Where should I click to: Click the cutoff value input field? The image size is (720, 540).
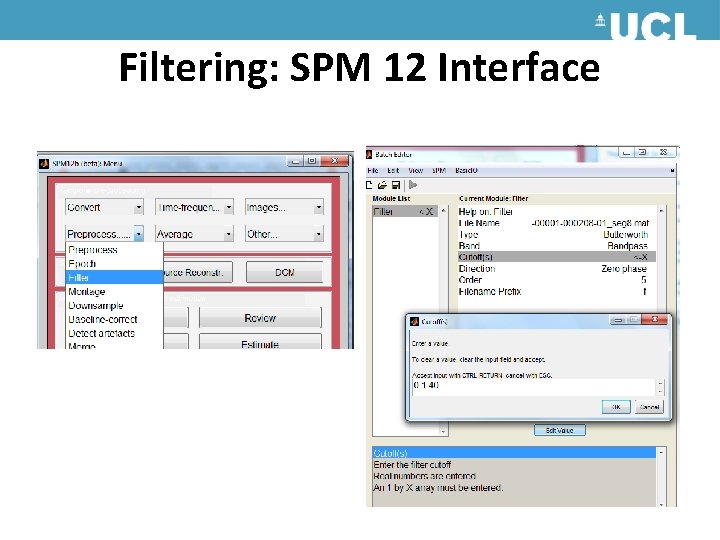tap(534, 387)
